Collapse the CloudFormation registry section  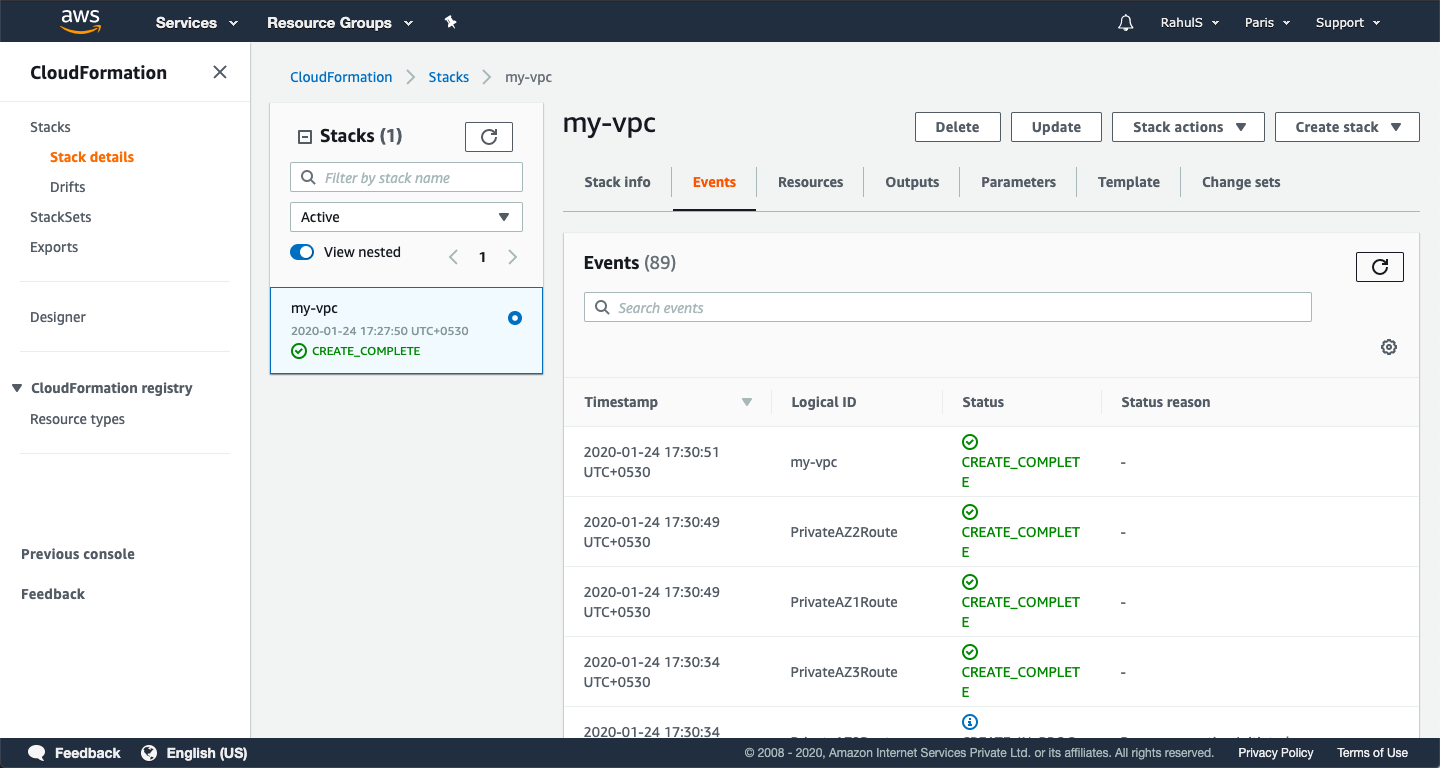[17, 388]
